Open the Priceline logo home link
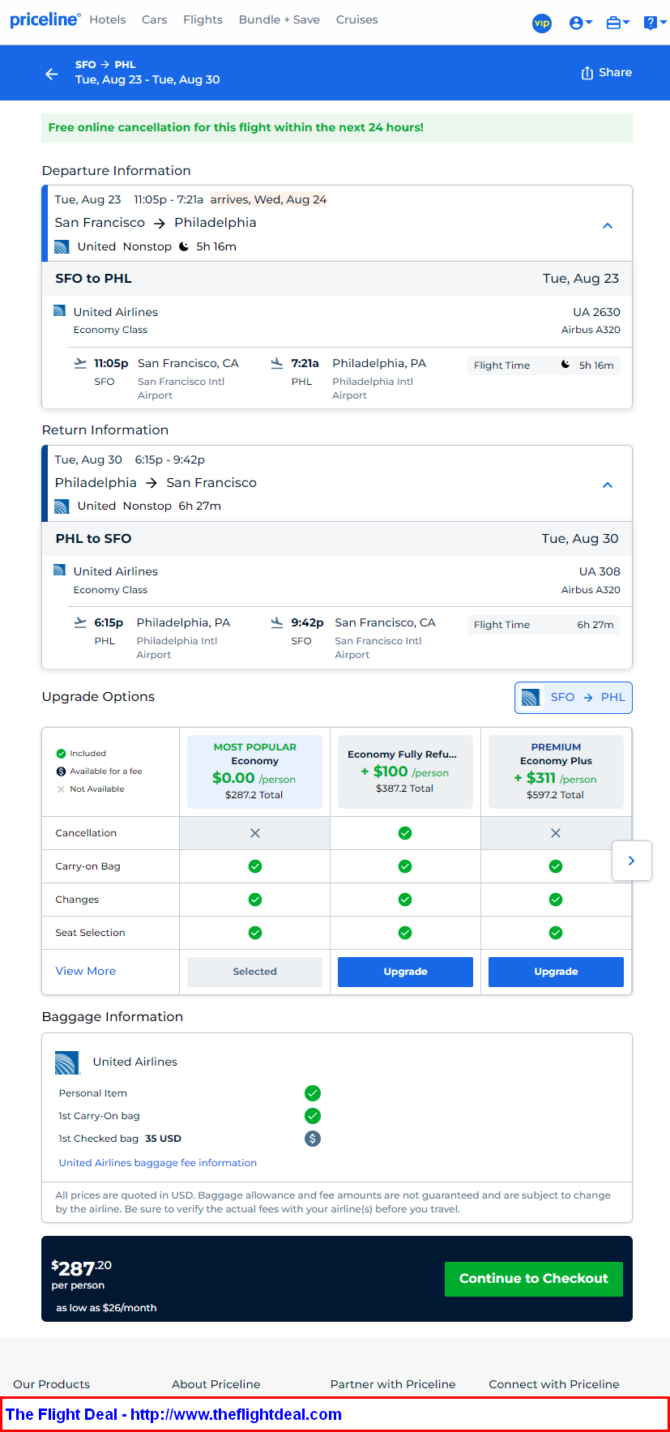Screen dimensions: 670x1432 click(x=46, y=20)
